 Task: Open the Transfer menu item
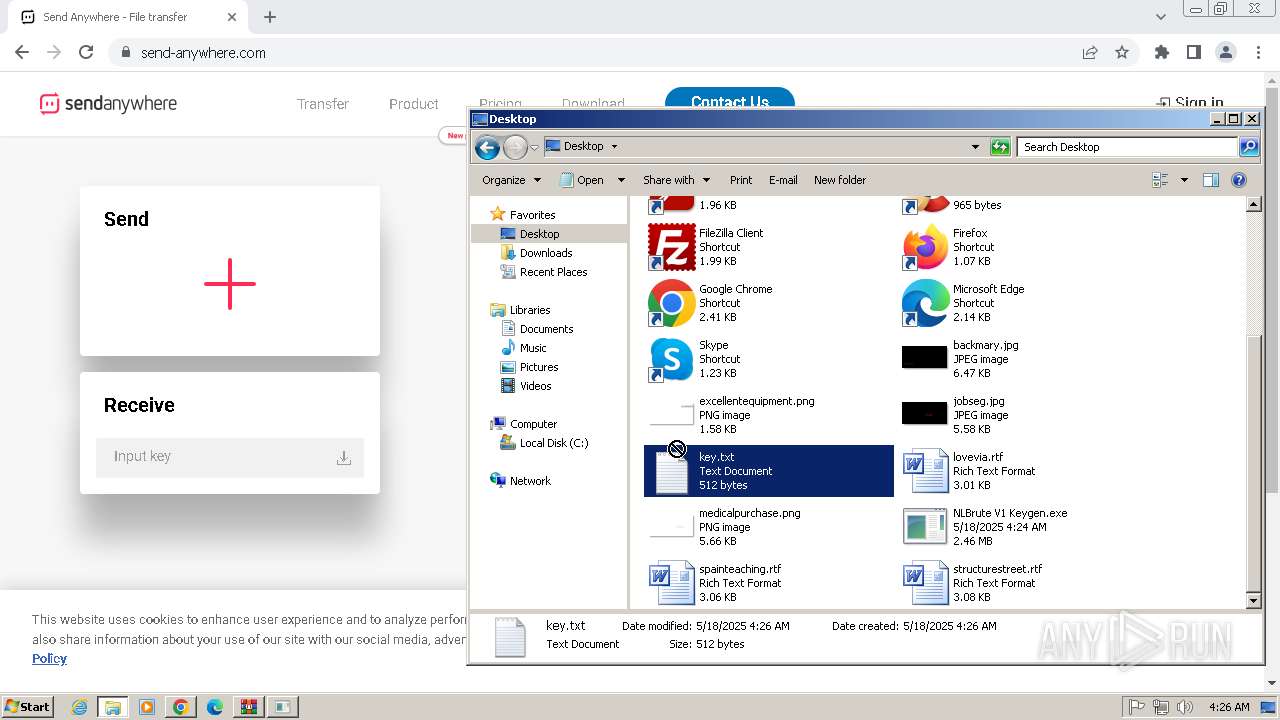[323, 104]
